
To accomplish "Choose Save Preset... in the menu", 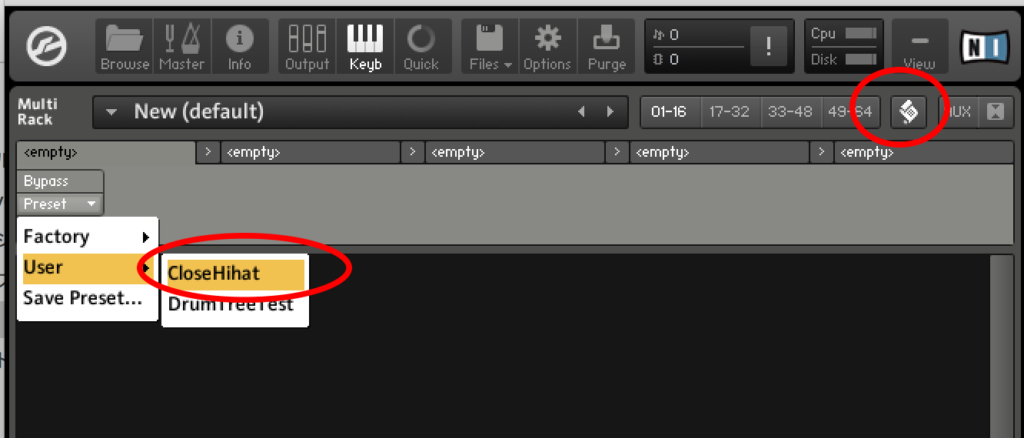I will 83,298.
